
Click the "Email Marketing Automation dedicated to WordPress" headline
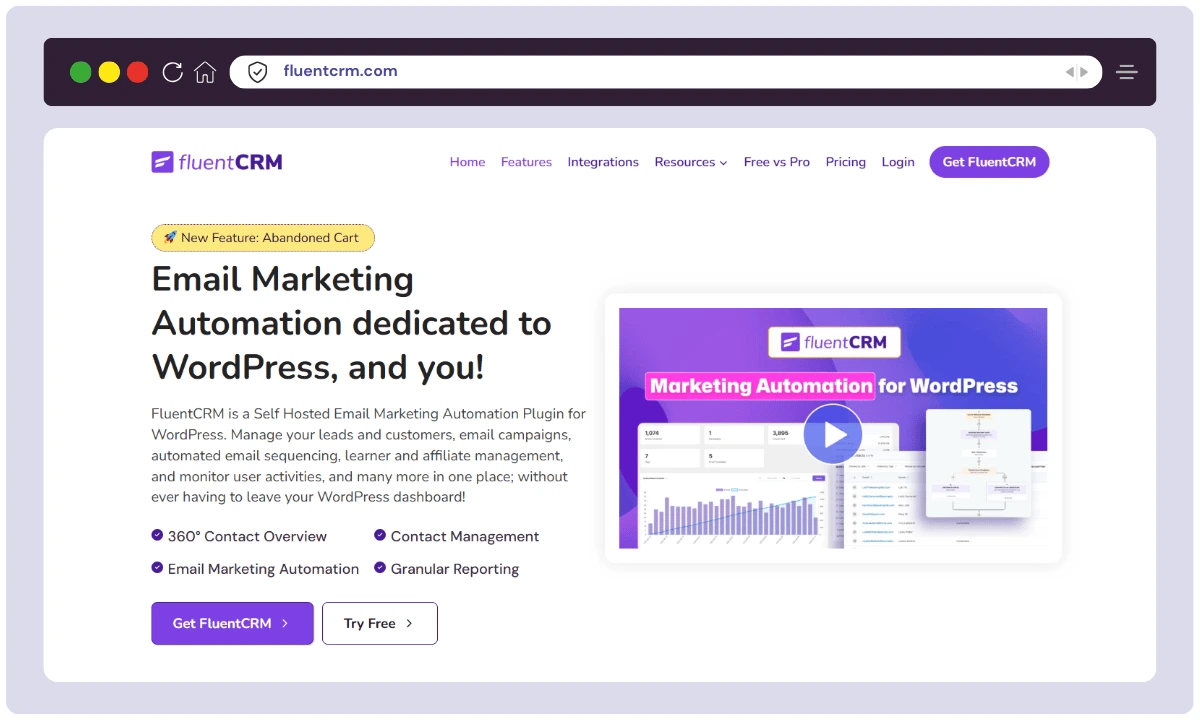(x=352, y=323)
